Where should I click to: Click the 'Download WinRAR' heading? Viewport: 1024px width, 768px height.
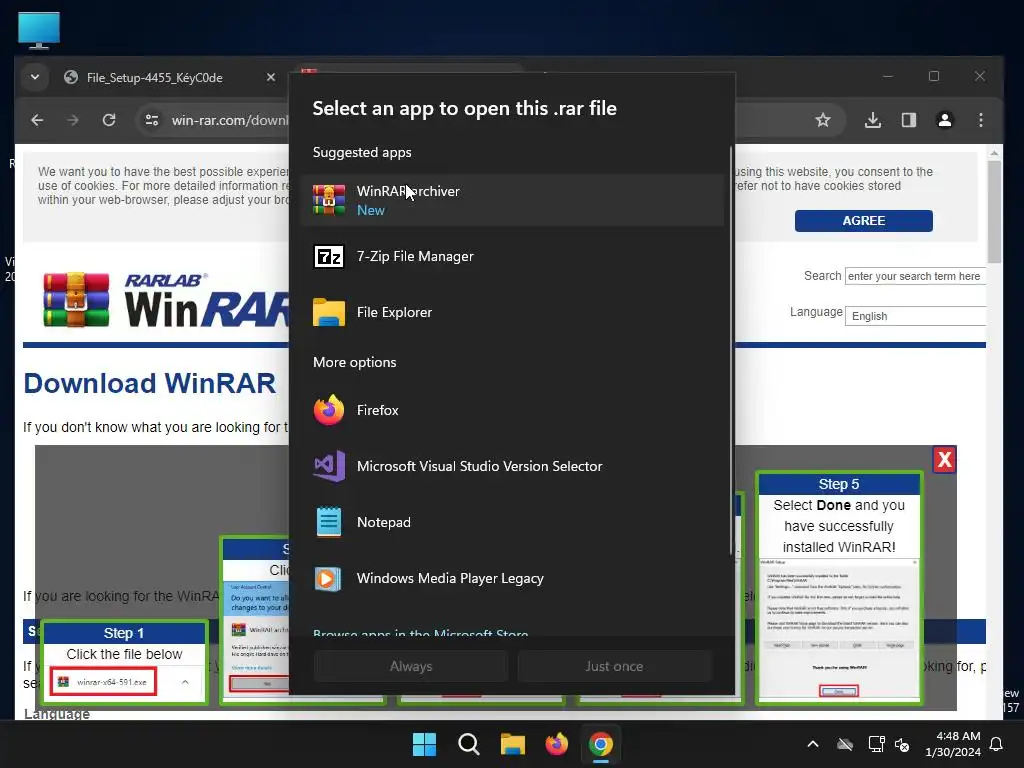pyautogui.click(x=150, y=383)
